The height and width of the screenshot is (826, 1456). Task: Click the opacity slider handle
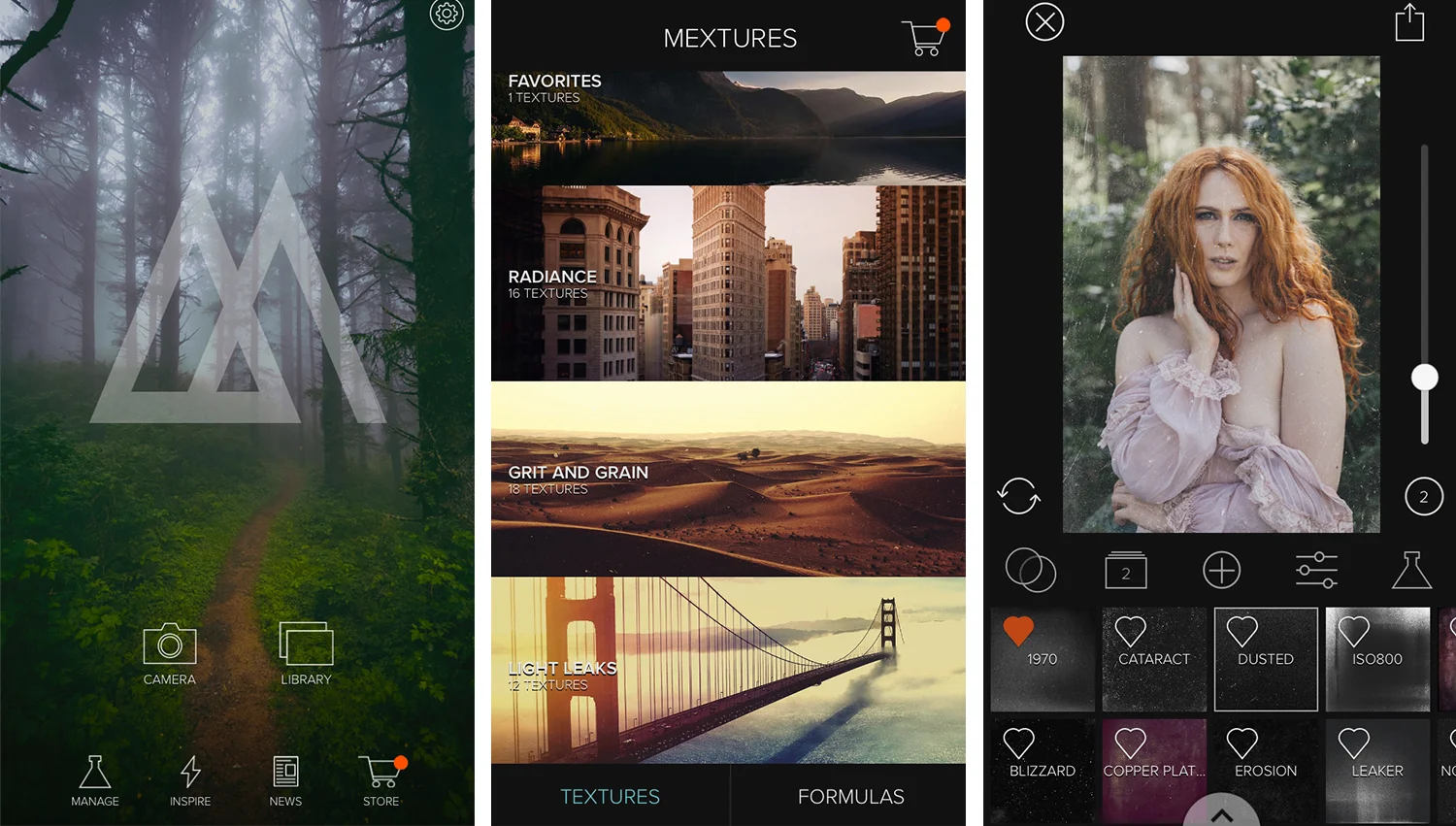click(1424, 377)
